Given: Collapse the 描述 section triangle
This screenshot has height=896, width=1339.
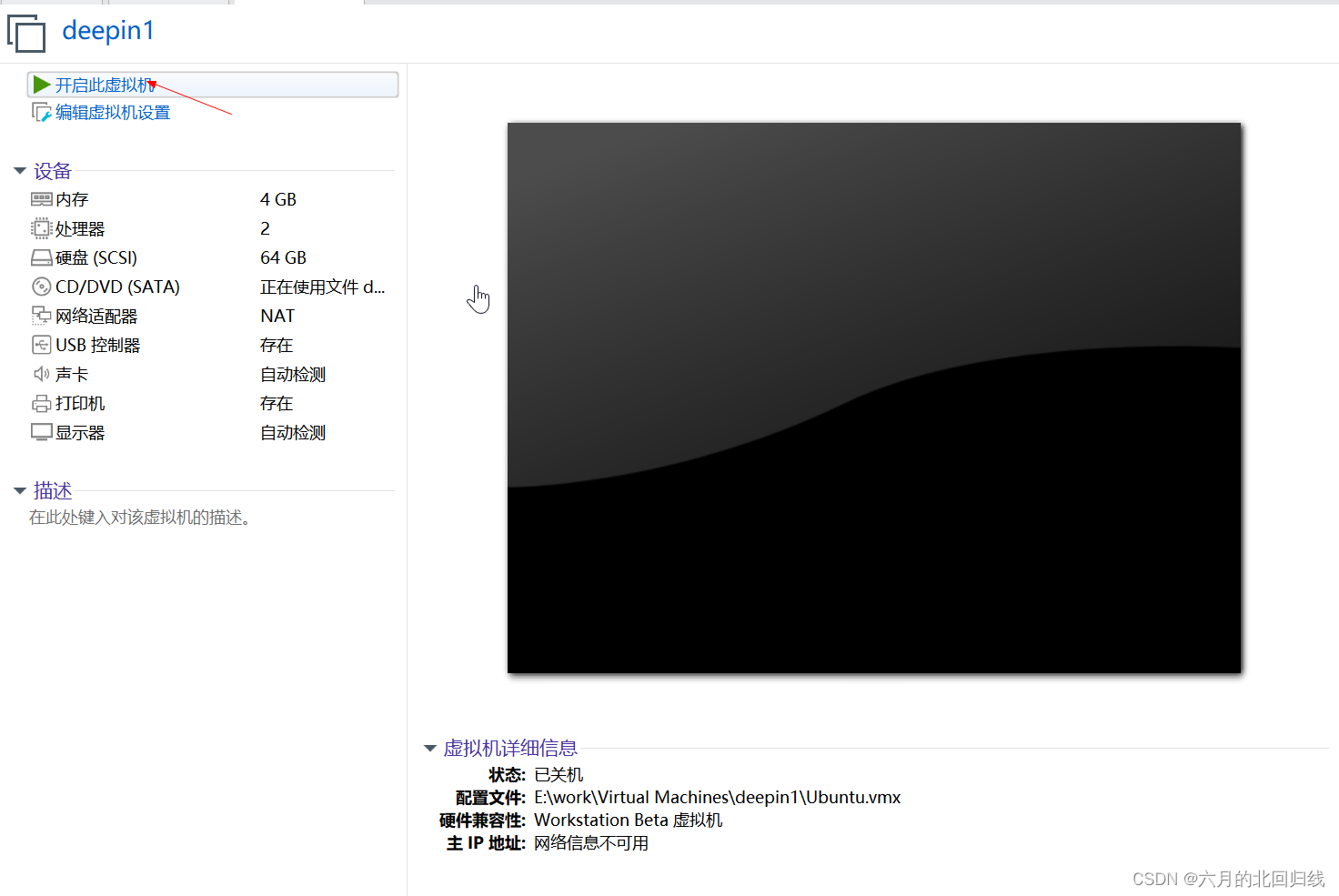Looking at the screenshot, I should click(x=20, y=491).
